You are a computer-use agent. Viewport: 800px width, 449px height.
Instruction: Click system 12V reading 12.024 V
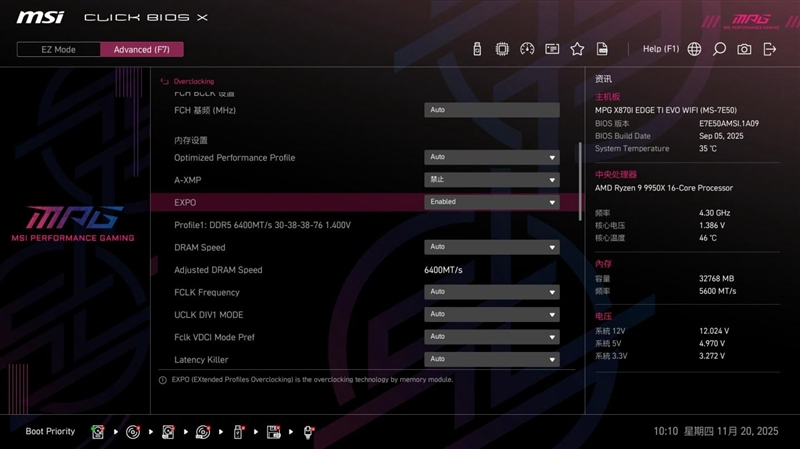click(714, 331)
